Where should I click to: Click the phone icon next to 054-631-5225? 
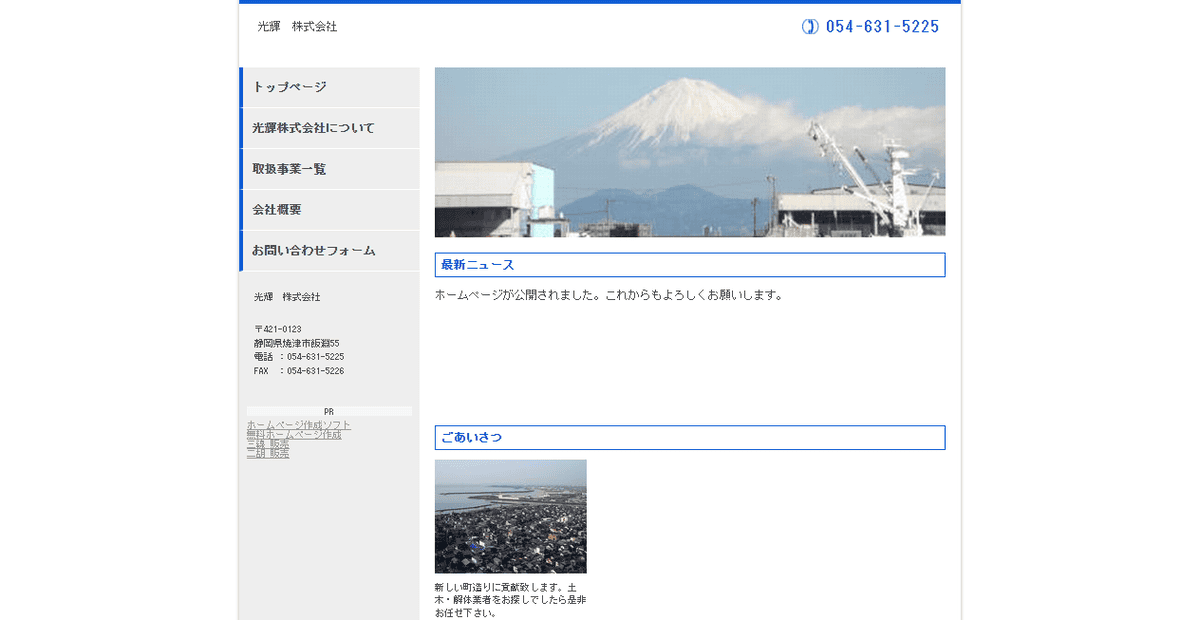pos(809,26)
